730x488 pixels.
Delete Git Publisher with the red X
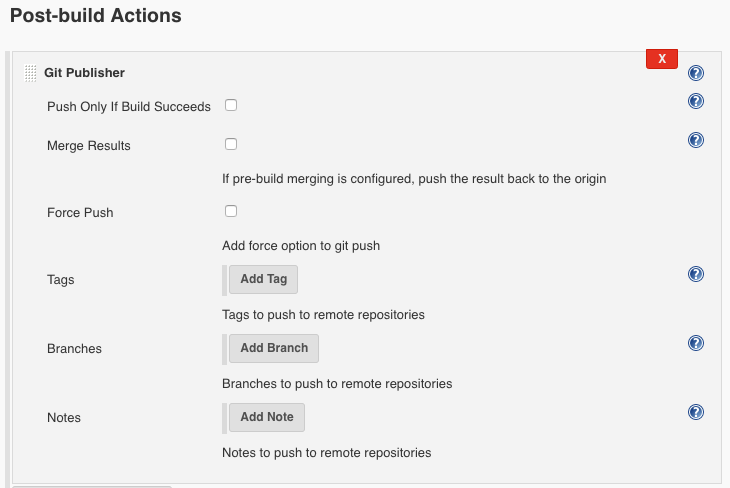click(x=662, y=59)
